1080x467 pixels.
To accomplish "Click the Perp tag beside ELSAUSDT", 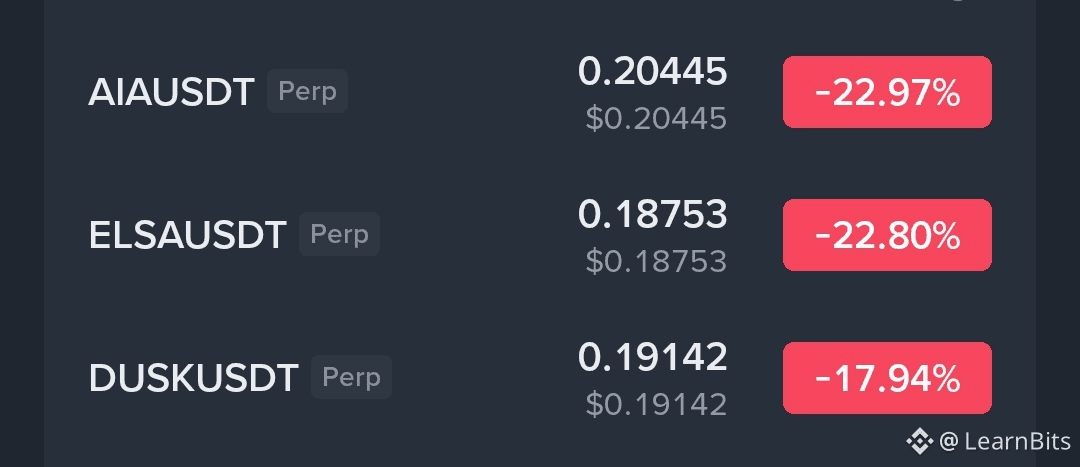I will [339, 235].
